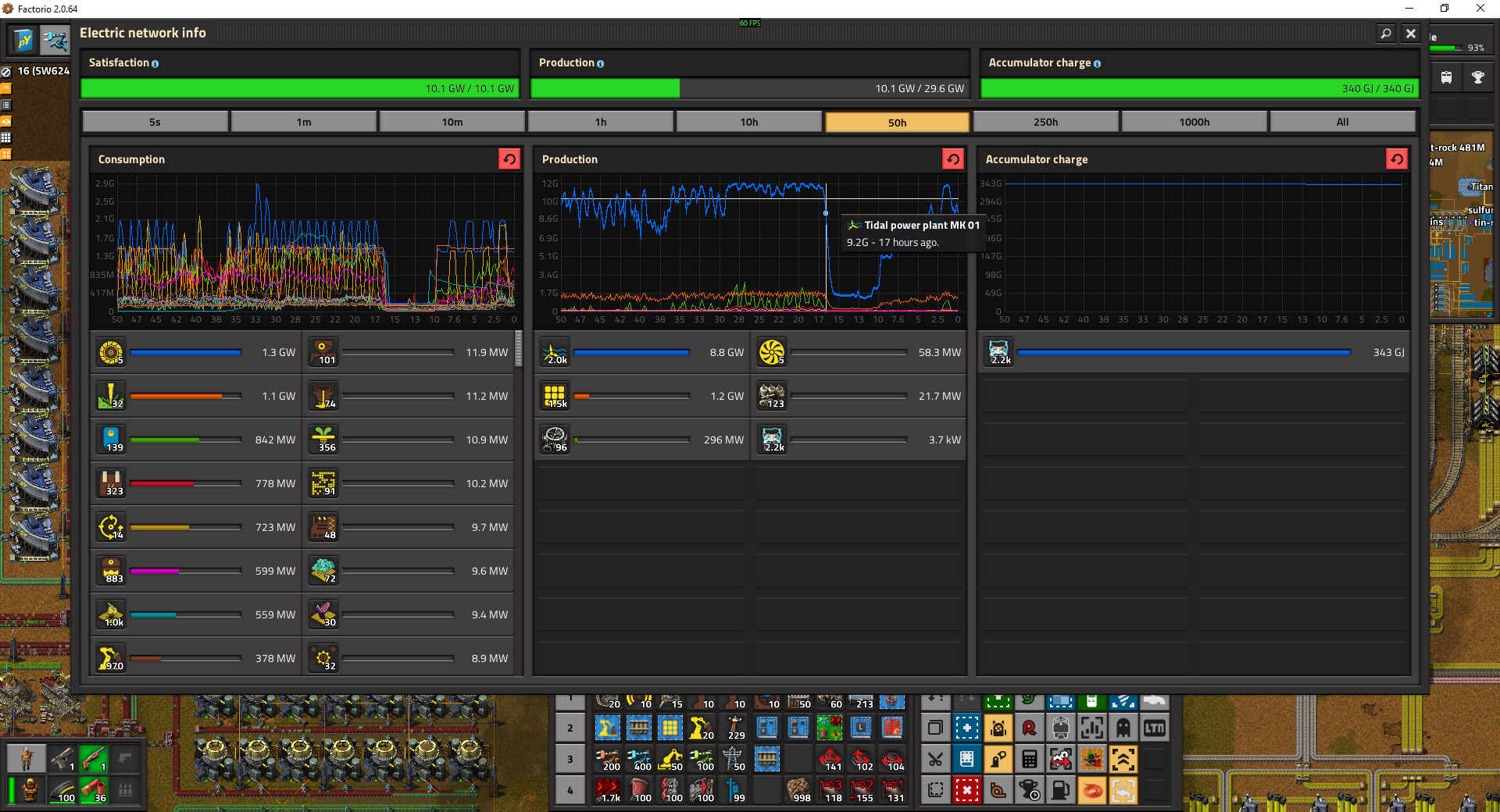Screen dimensions: 1500x812
Task: Select the scissors cut tool
Action: 935,759
